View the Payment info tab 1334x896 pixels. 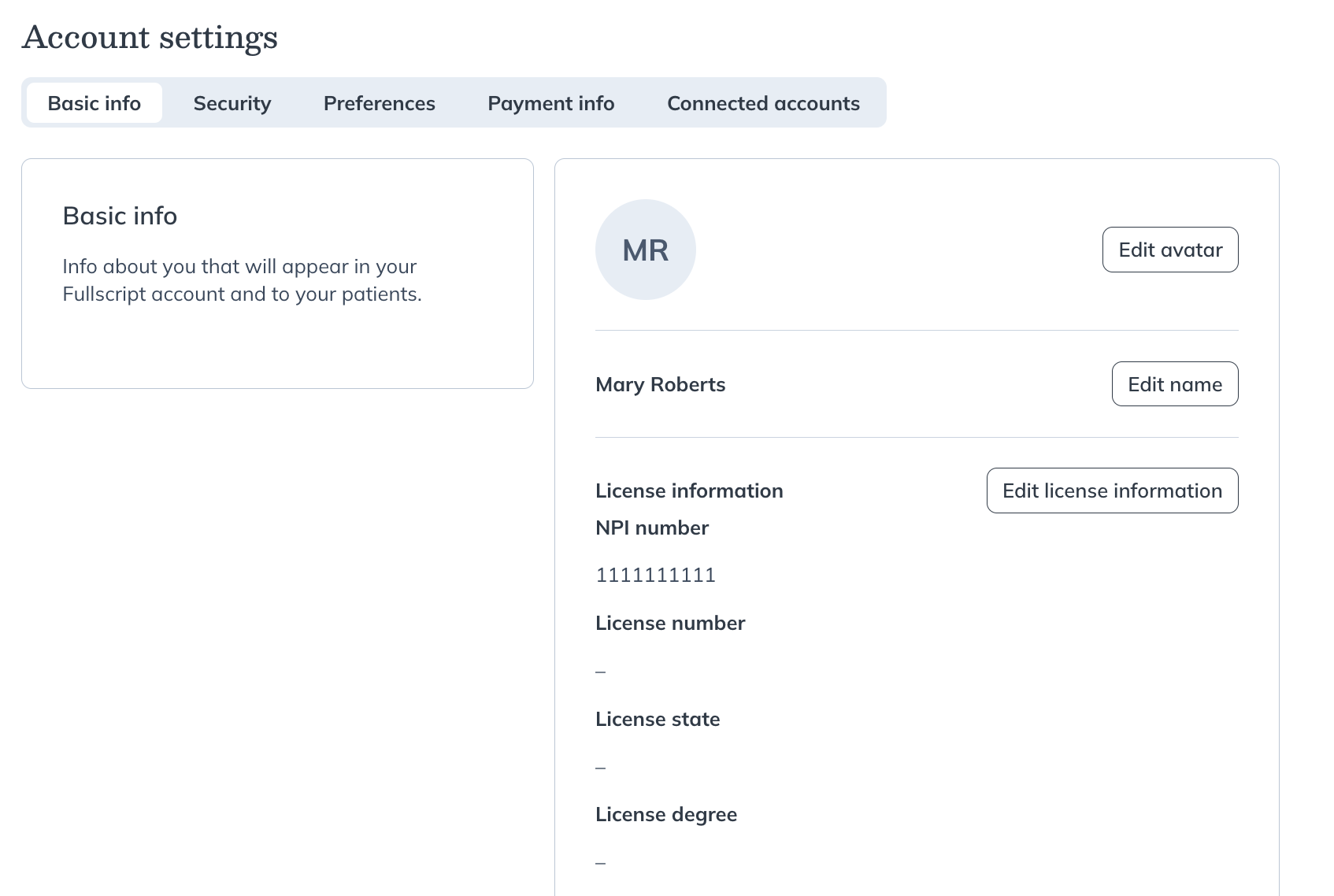[550, 102]
